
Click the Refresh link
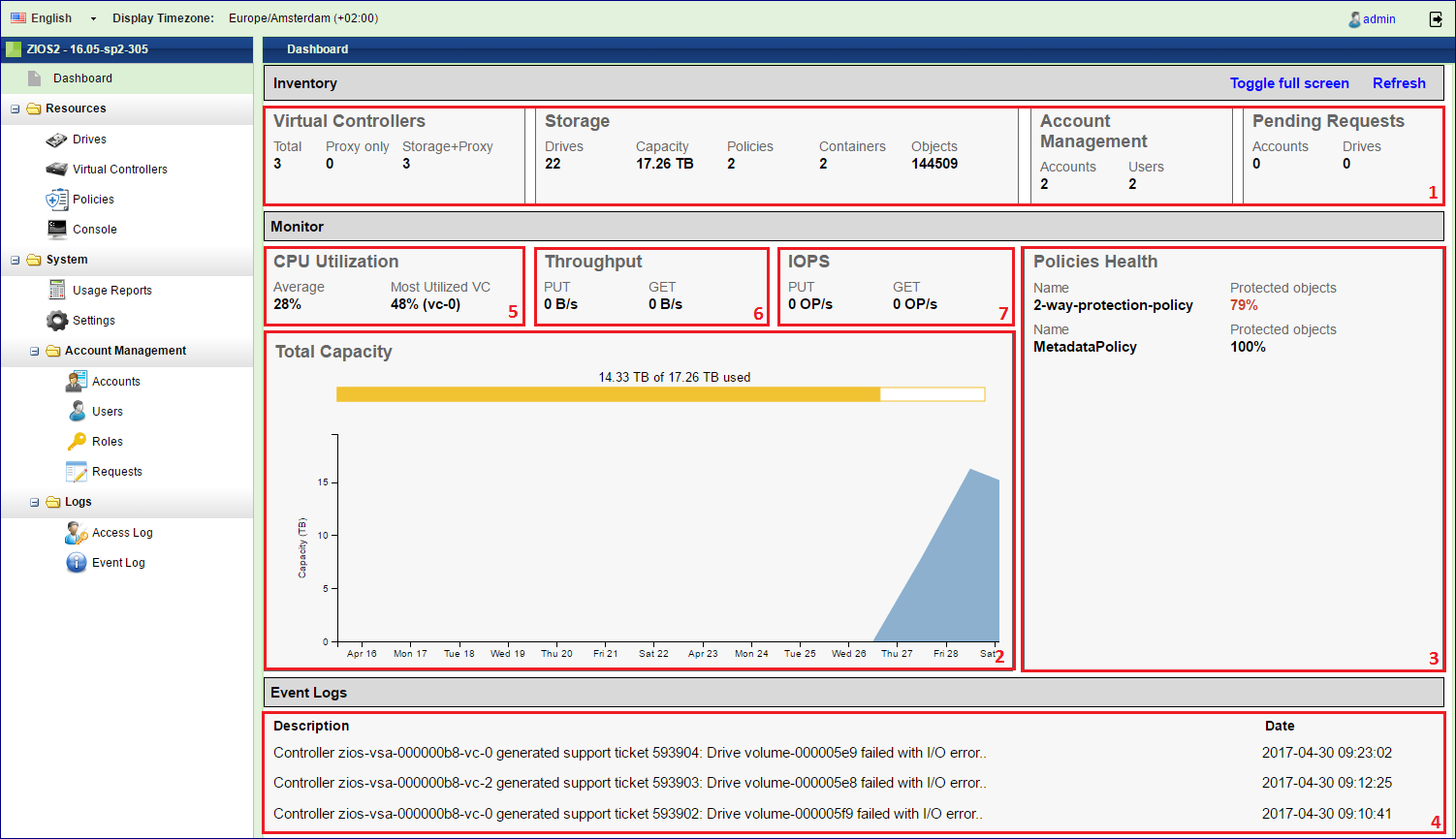point(1399,83)
